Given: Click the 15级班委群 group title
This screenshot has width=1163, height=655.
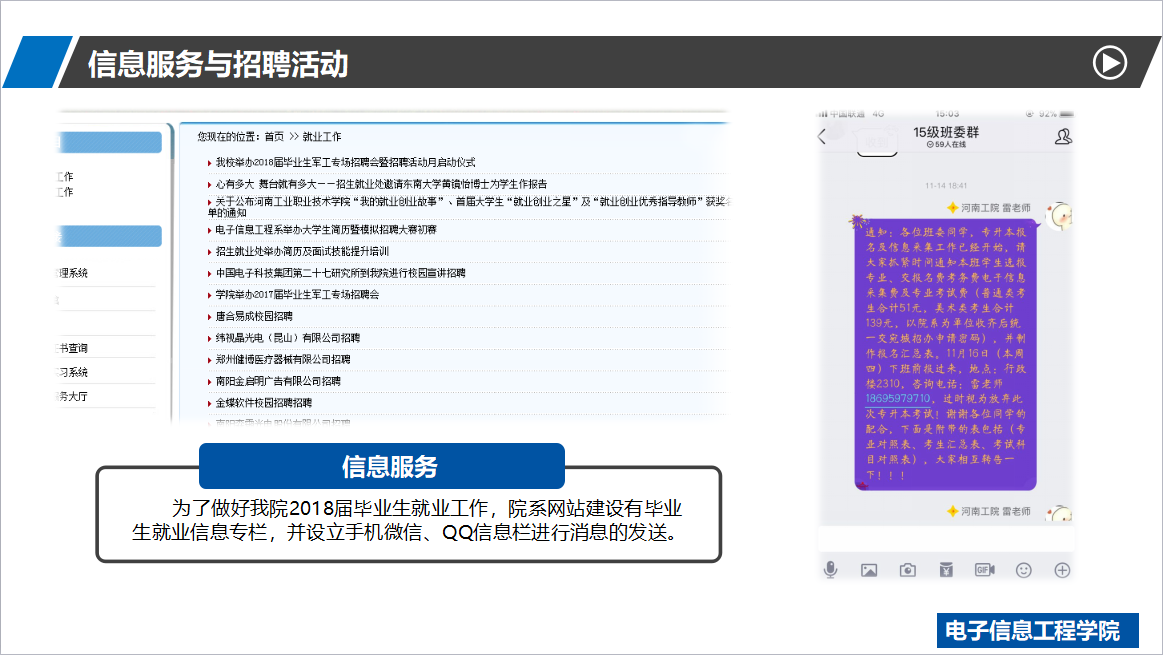Looking at the screenshot, I should pos(946,132).
